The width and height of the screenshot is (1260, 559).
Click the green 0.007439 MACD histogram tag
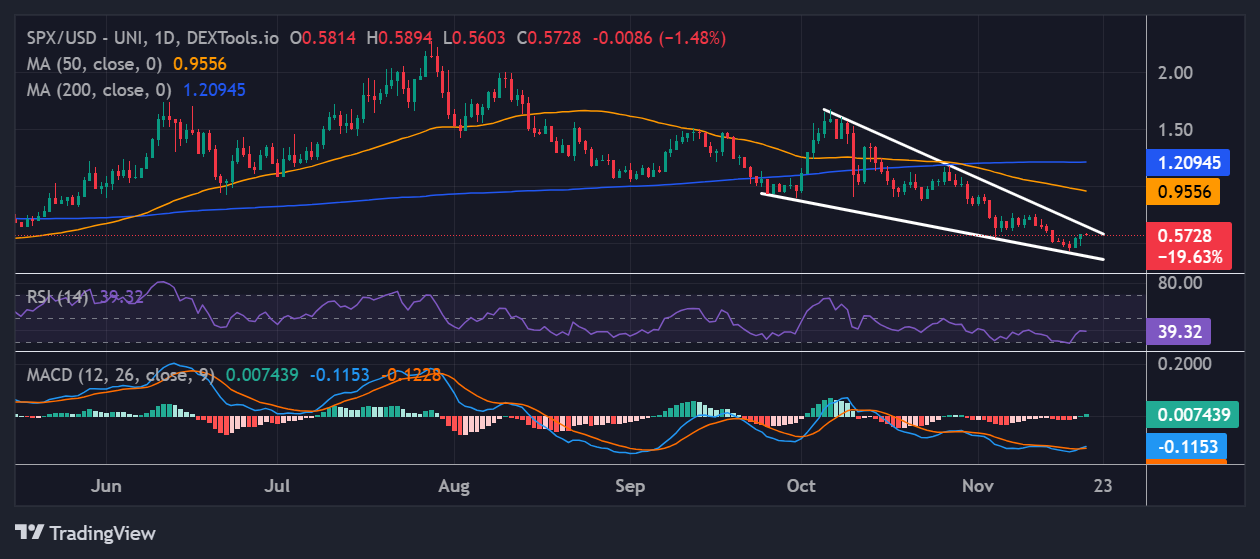click(1192, 414)
